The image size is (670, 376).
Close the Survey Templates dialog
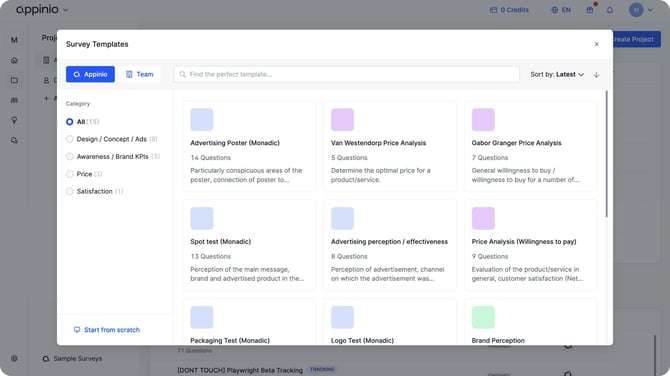pyautogui.click(x=597, y=44)
